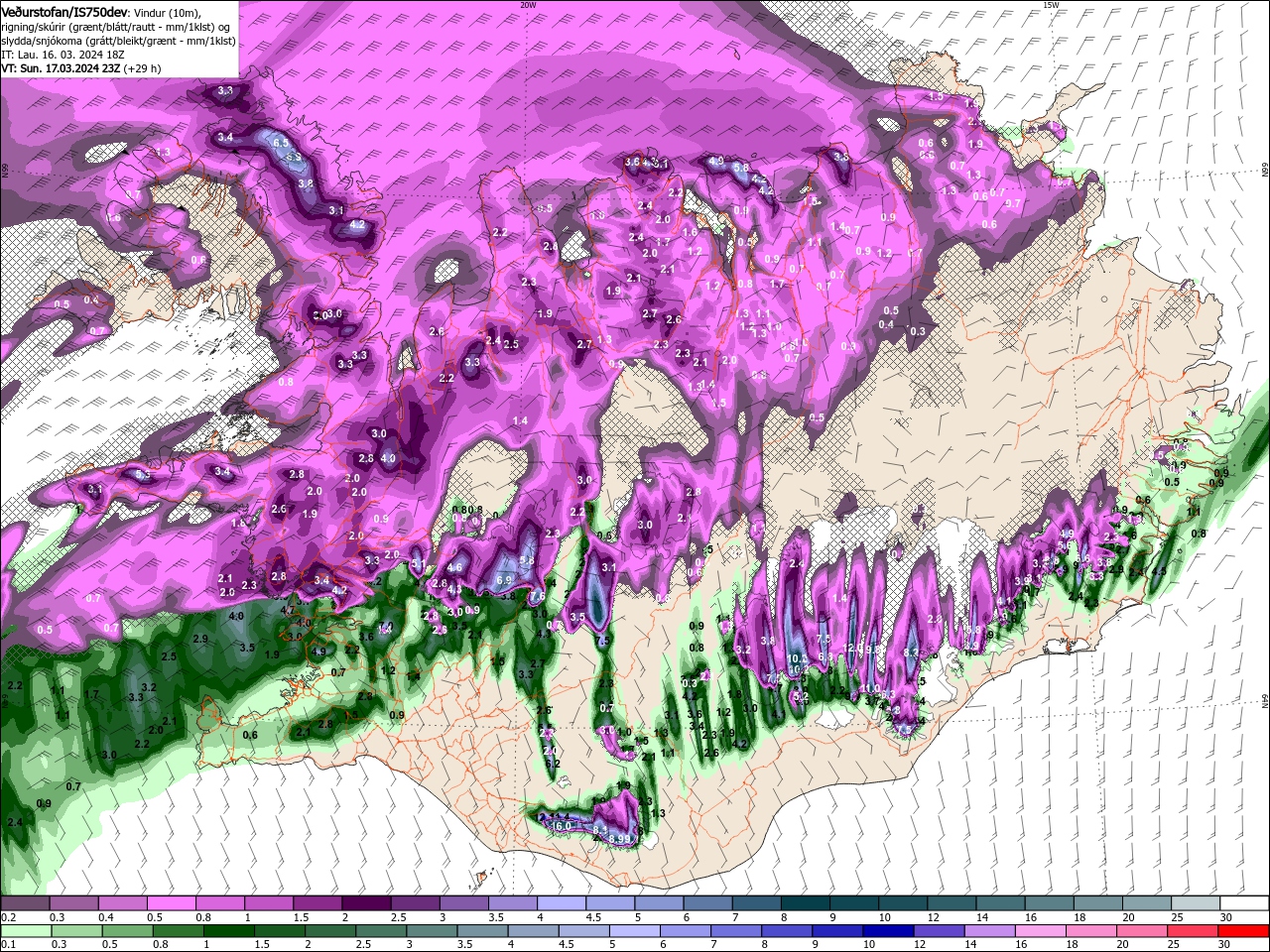Click the 15W longitude label
1270x952 pixels.
pos(1051,5)
